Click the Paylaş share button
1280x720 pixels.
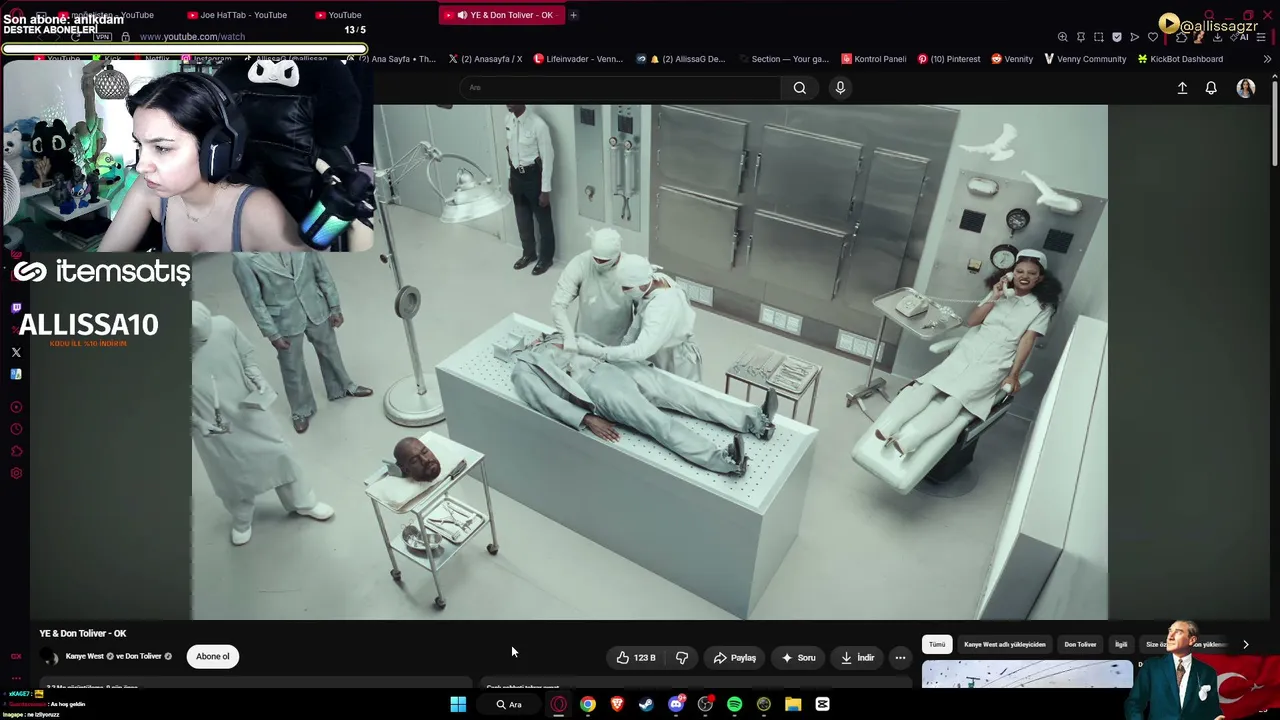pyautogui.click(x=735, y=657)
